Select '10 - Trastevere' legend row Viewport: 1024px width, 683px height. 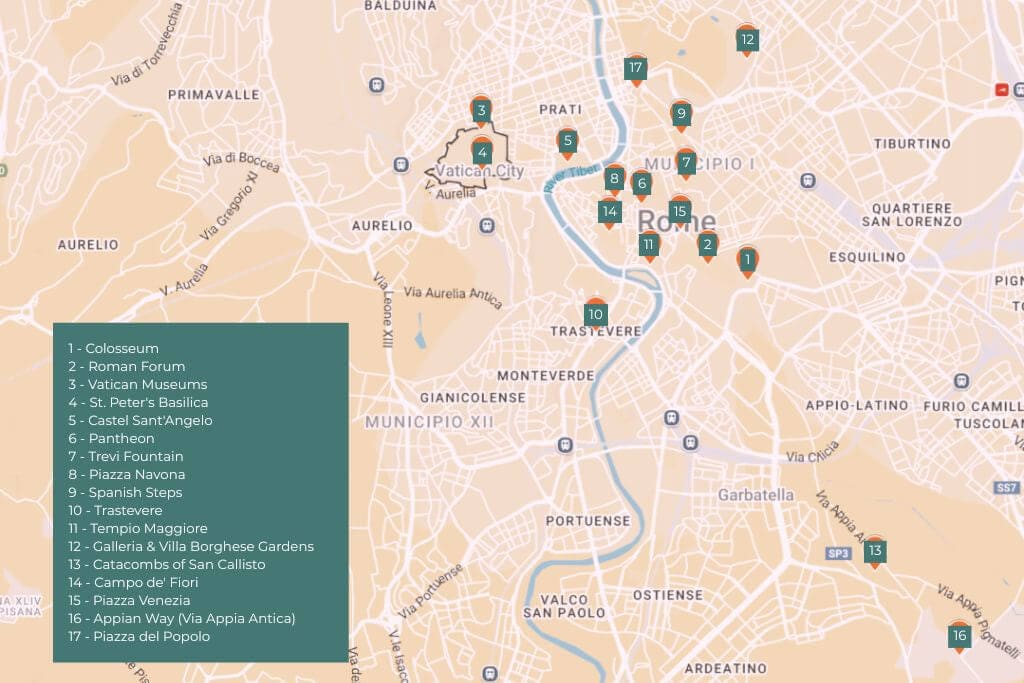point(116,510)
